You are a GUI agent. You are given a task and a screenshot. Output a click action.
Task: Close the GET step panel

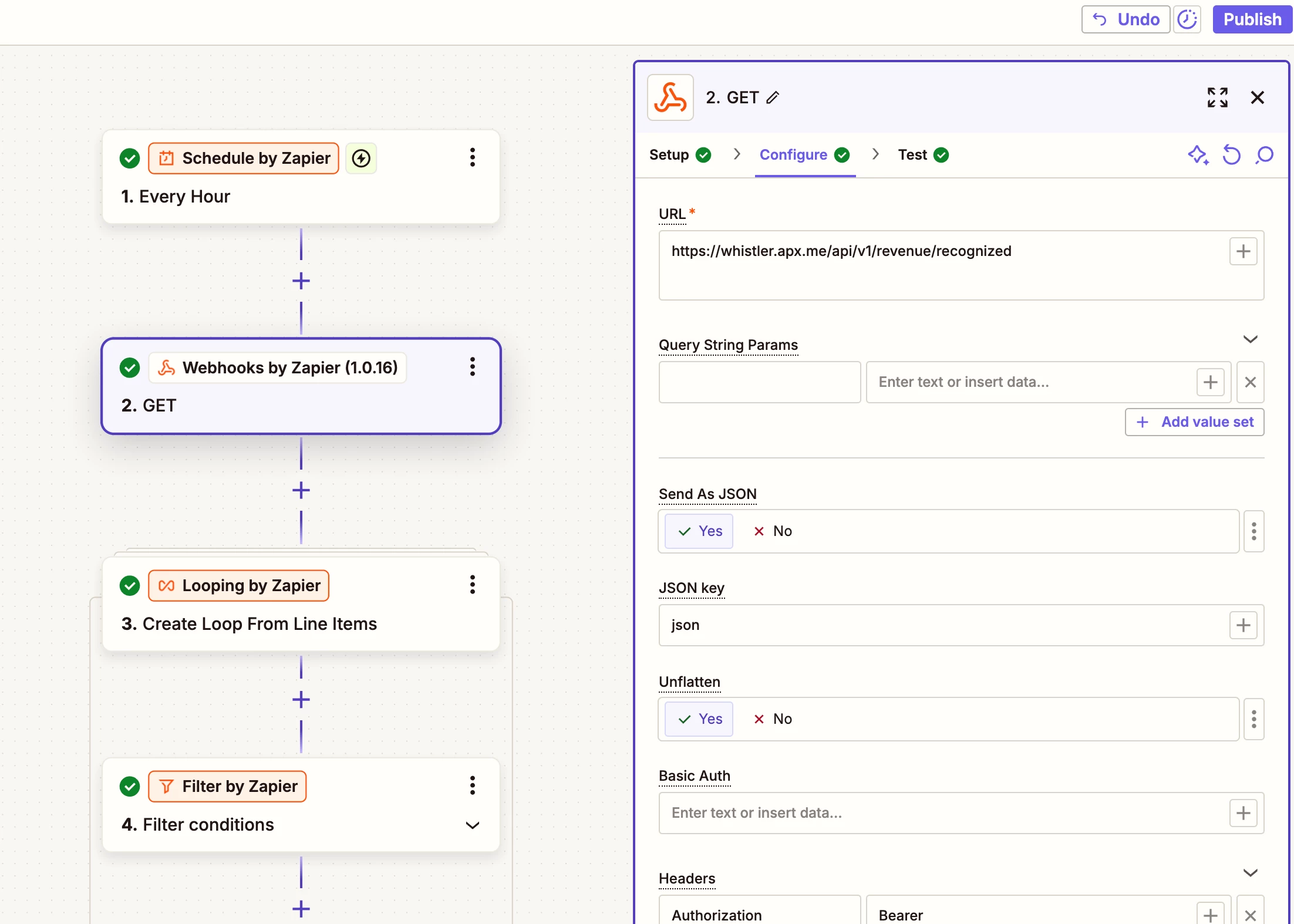click(x=1257, y=97)
